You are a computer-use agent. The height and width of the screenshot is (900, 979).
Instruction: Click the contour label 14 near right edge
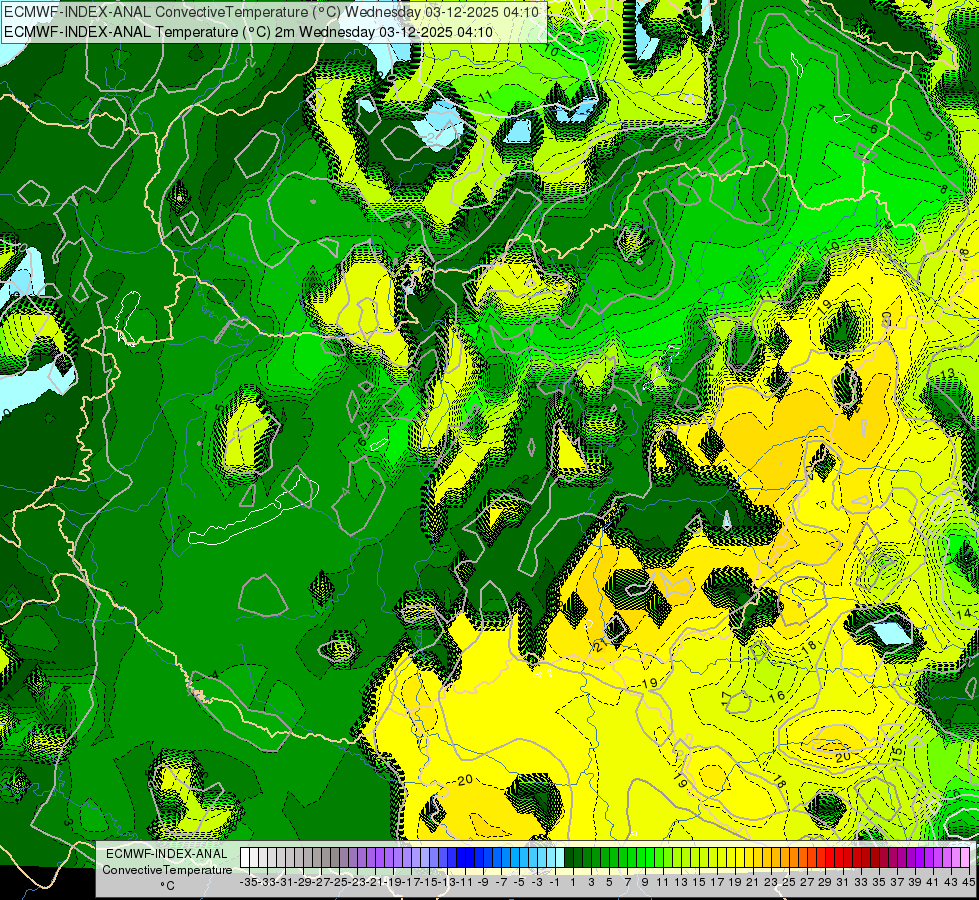click(x=965, y=613)
